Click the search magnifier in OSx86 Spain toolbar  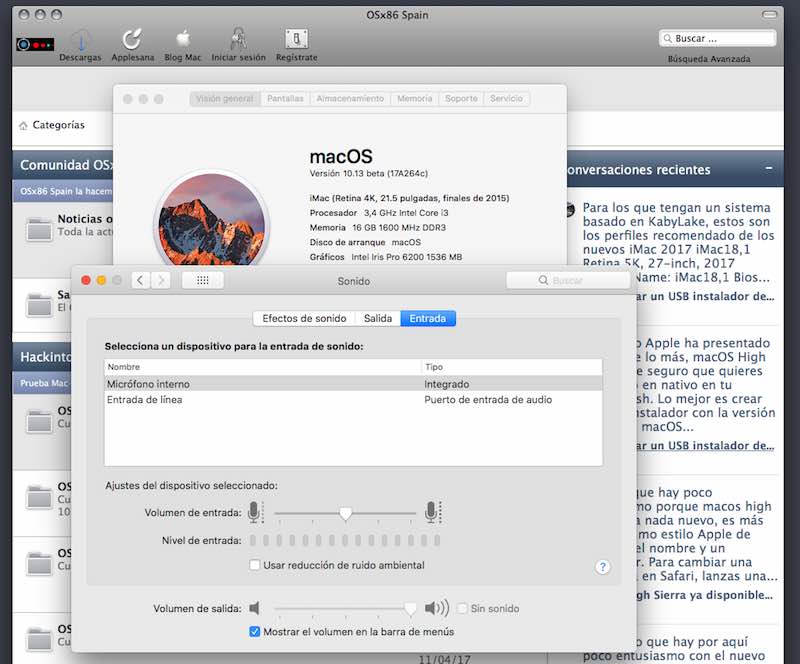pyautogui.click(x=667, y=38)
